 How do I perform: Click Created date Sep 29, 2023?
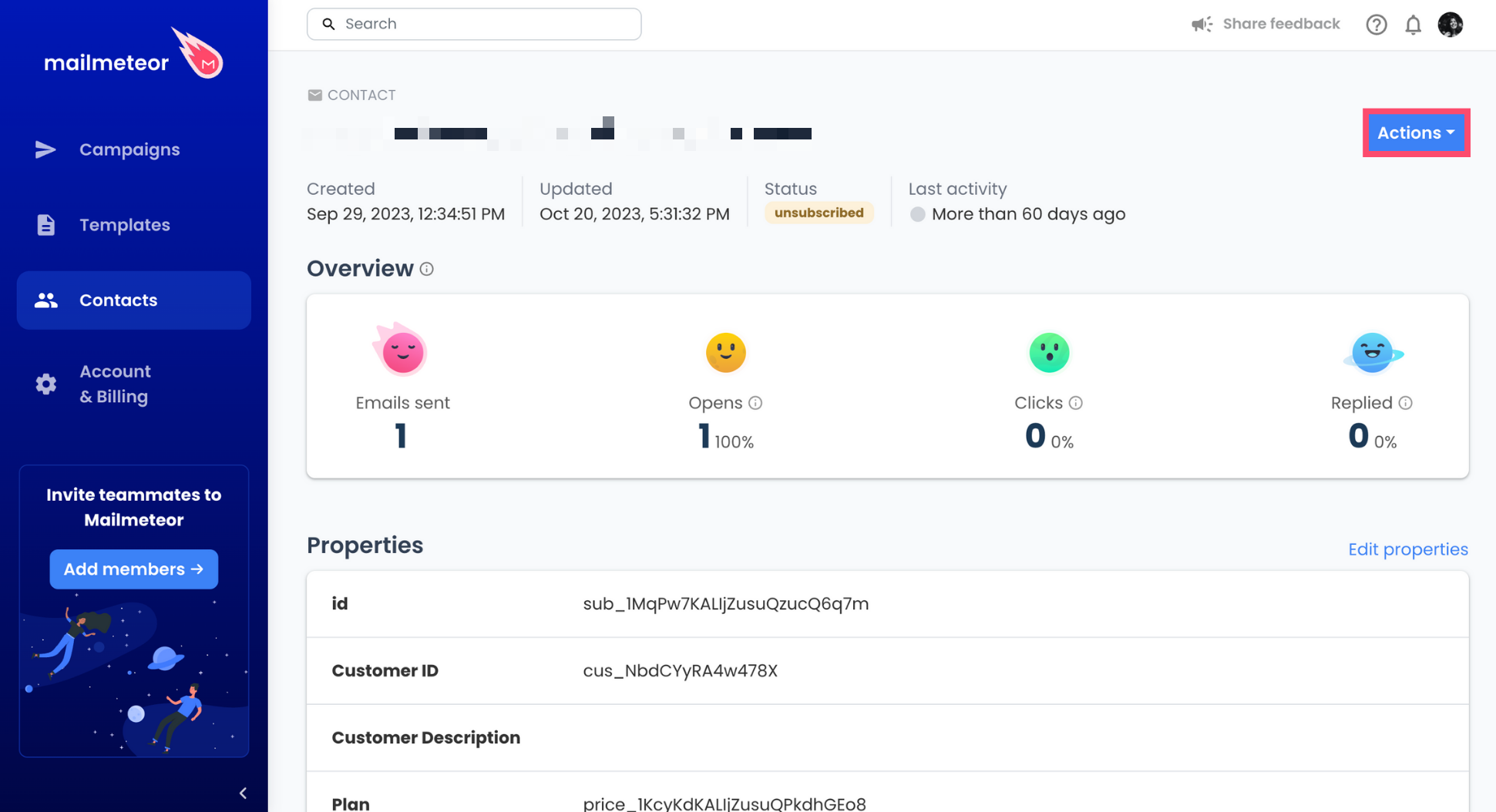click(x=406, y=214)
